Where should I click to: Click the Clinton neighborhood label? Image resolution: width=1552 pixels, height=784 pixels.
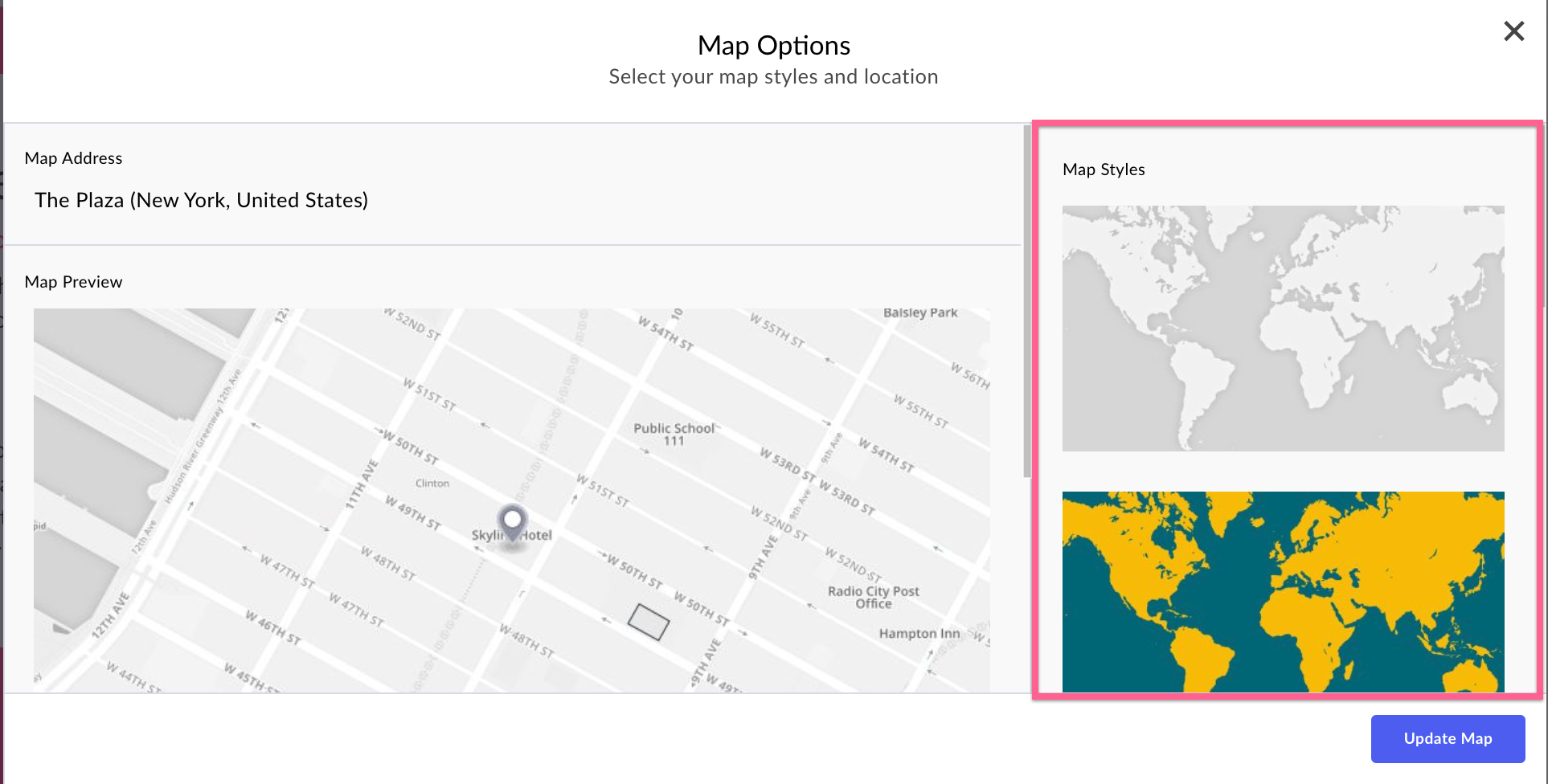[x=432, y=483]
